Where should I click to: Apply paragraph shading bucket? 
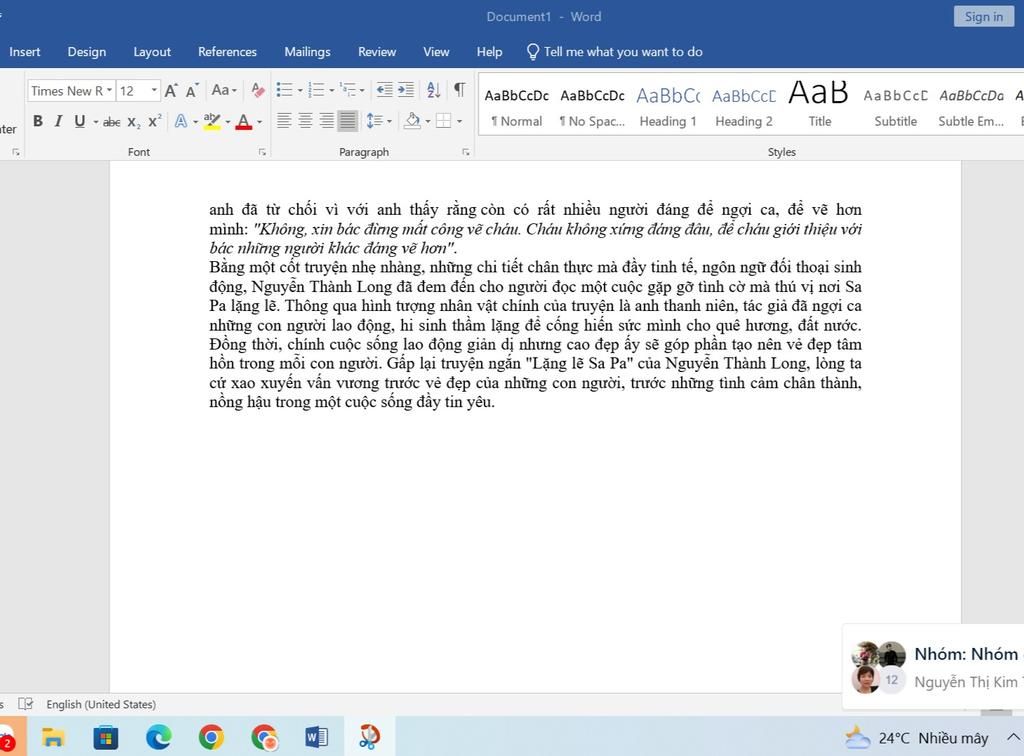pyautogui.click(x=412, y=121)
